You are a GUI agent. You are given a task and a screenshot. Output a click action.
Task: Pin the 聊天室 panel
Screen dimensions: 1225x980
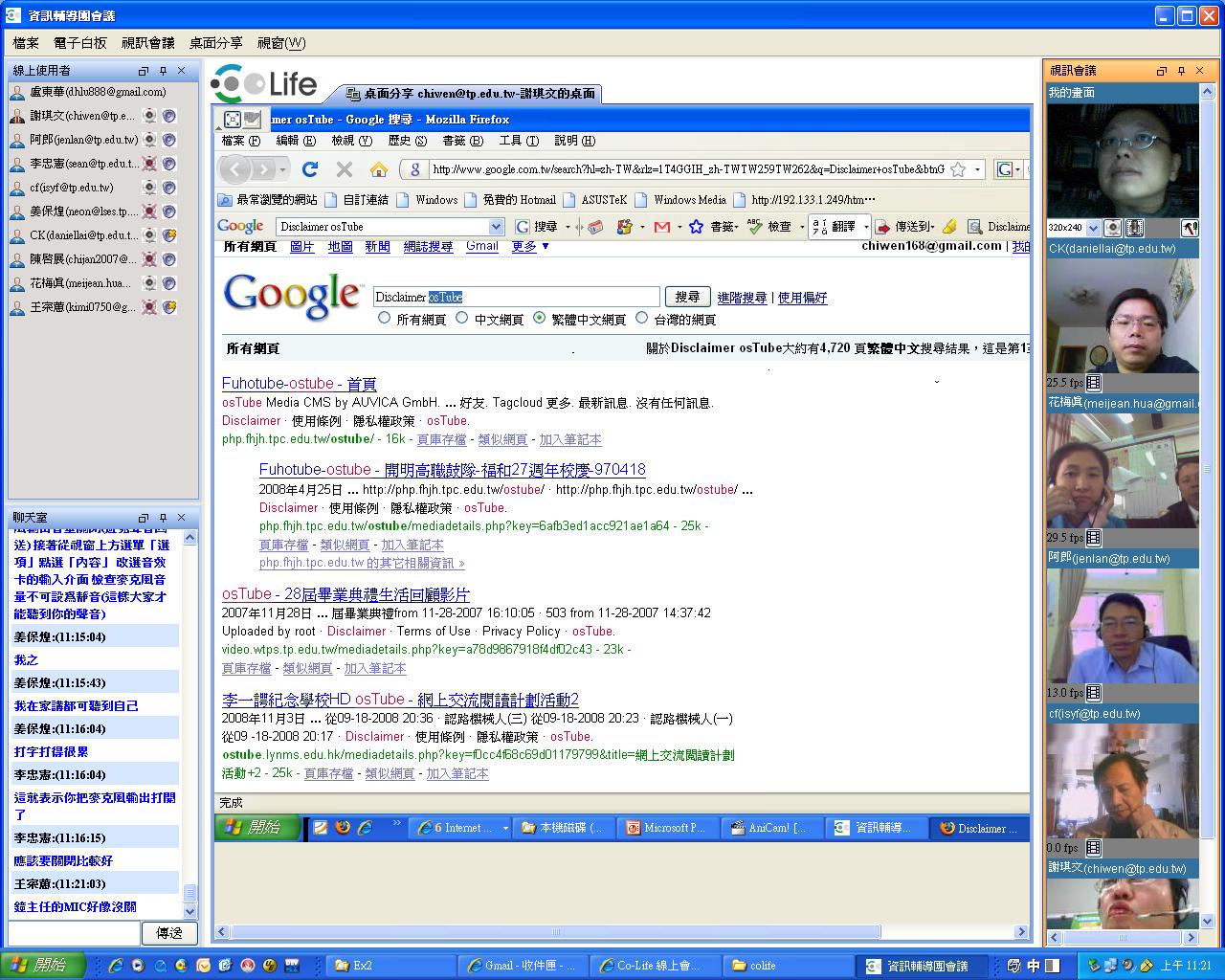point(163,518)
